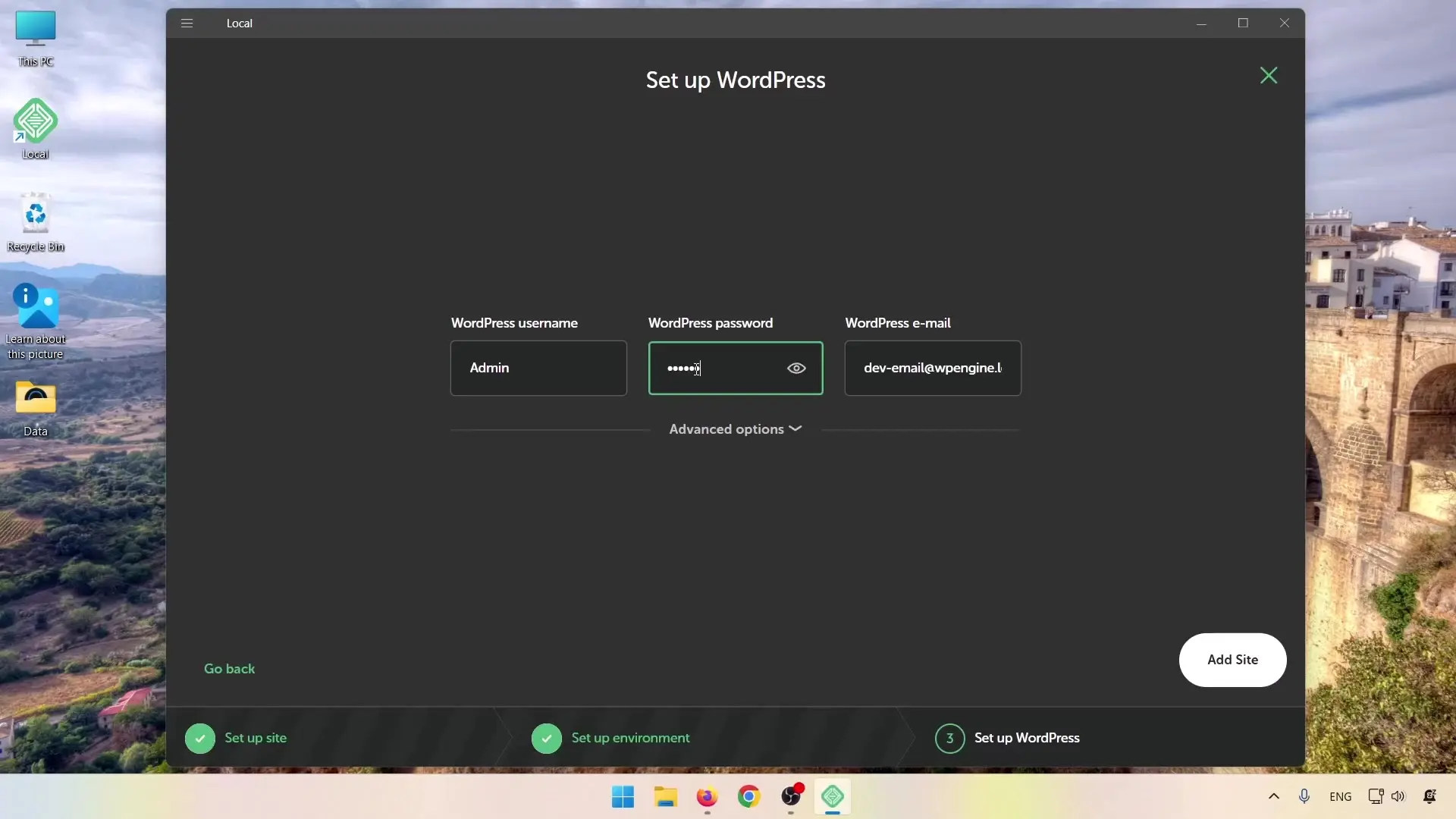
Task: Close the Set up WordPress wizard
Action: [x=1269, y=75]
